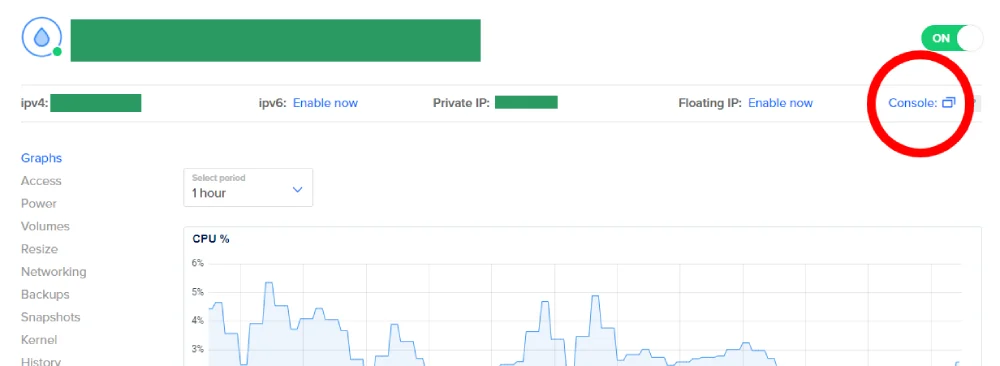Screen dimensions: 1000x366
Task: Select Resize in the sidebar
Action: click(x=40, y=249)
